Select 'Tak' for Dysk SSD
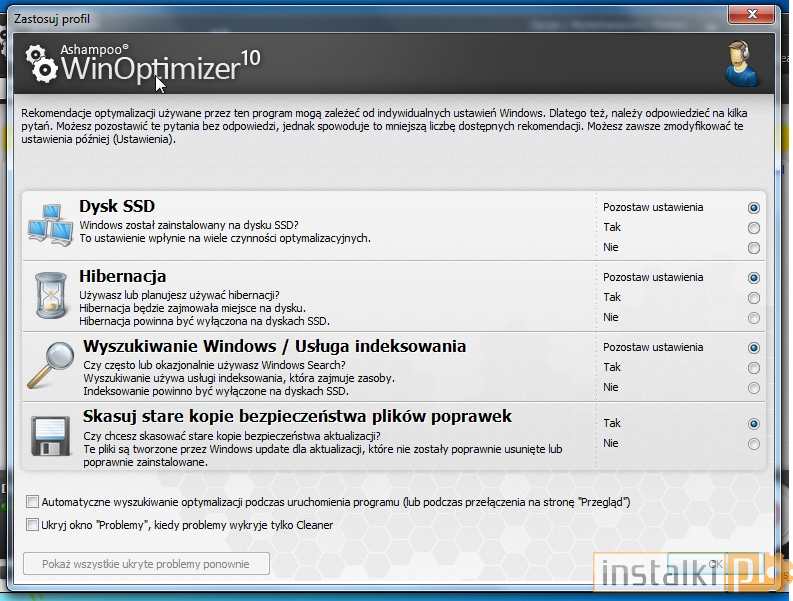This screenshot has height=601, width=793. (x=754, y=228)
